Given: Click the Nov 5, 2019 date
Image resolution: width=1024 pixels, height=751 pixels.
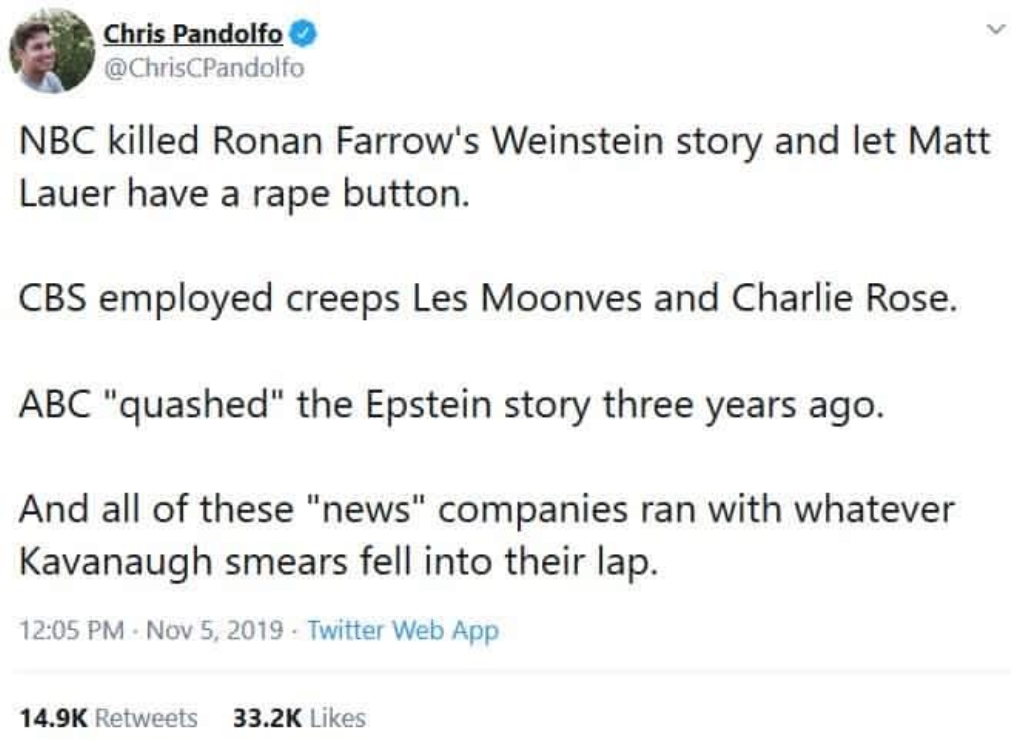Looking at the screenshot, I should coord(215,630).
